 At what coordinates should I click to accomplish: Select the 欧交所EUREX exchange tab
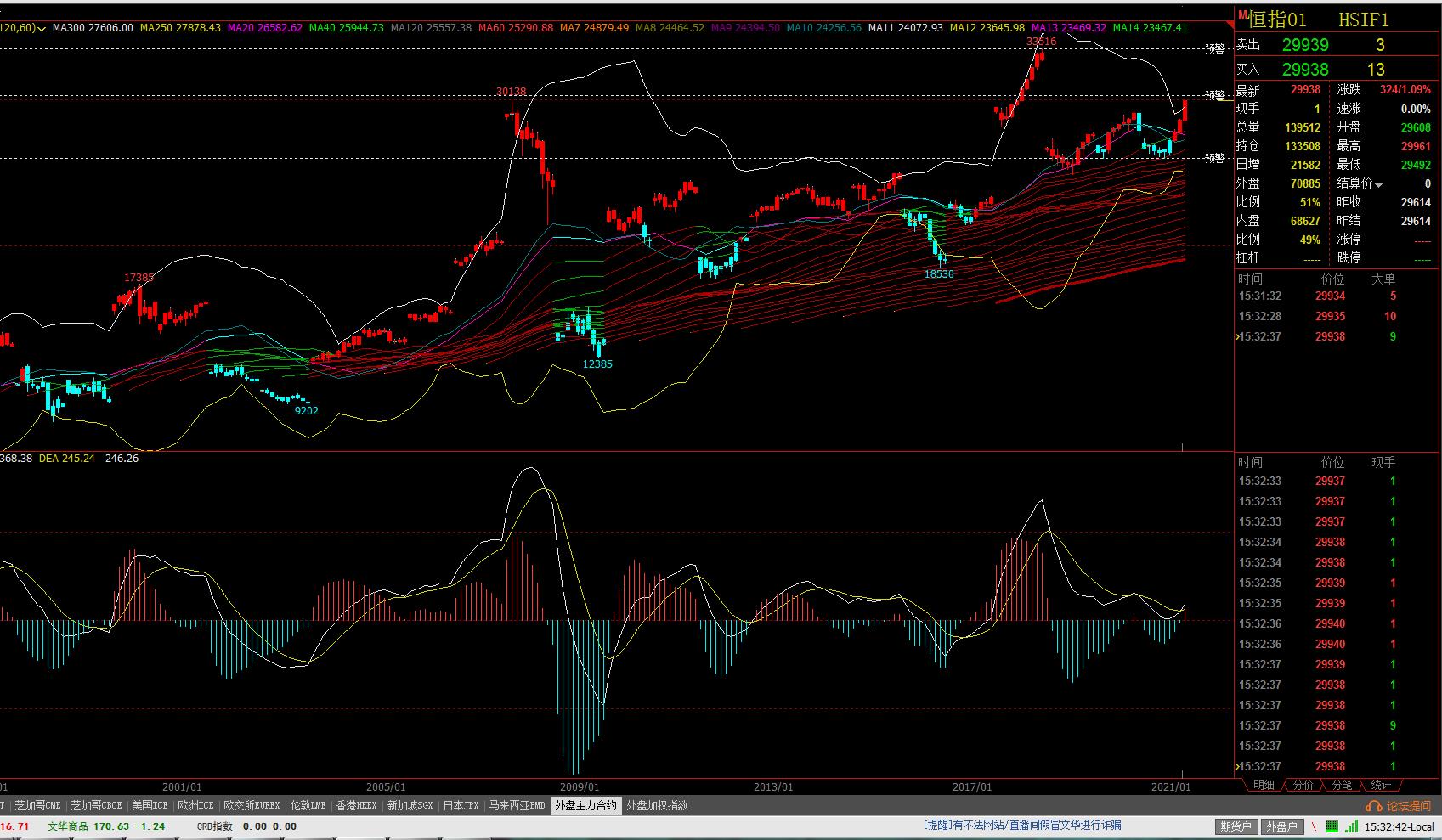(252, 805)
